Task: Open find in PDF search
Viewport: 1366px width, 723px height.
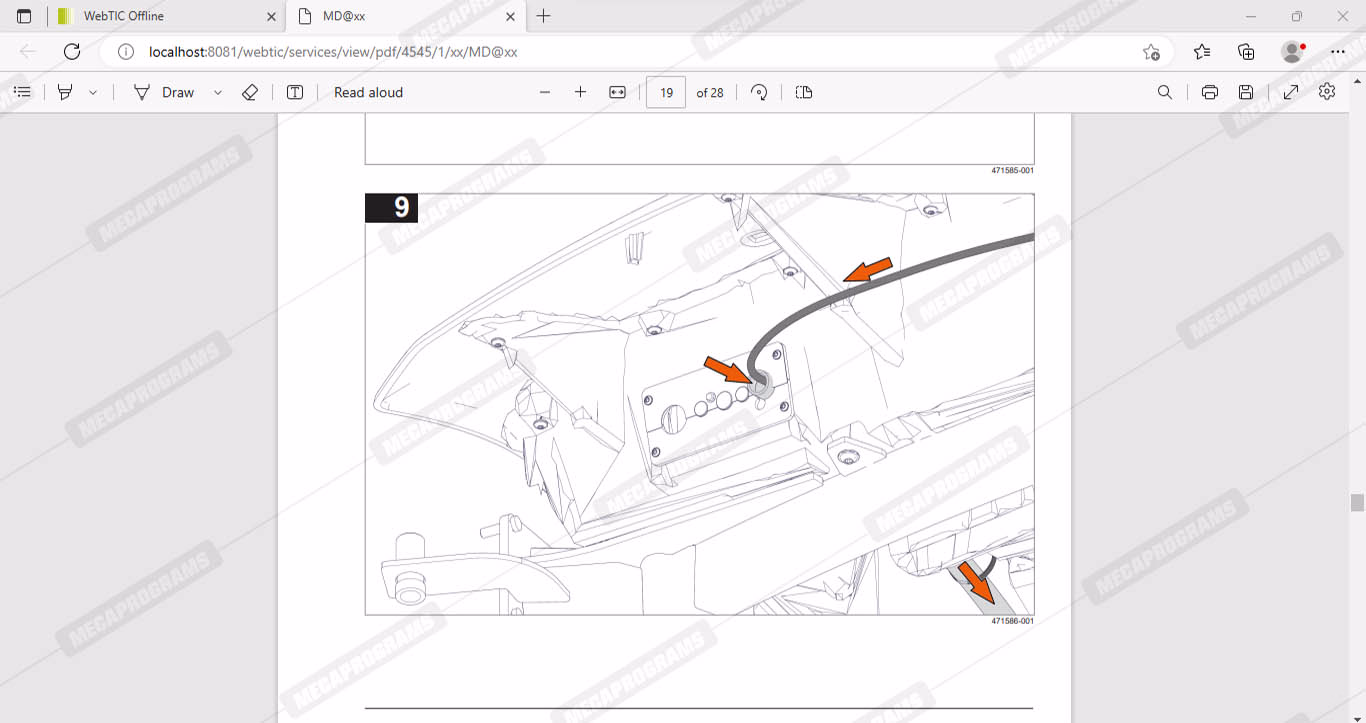Action: [x=1165, y=92]
